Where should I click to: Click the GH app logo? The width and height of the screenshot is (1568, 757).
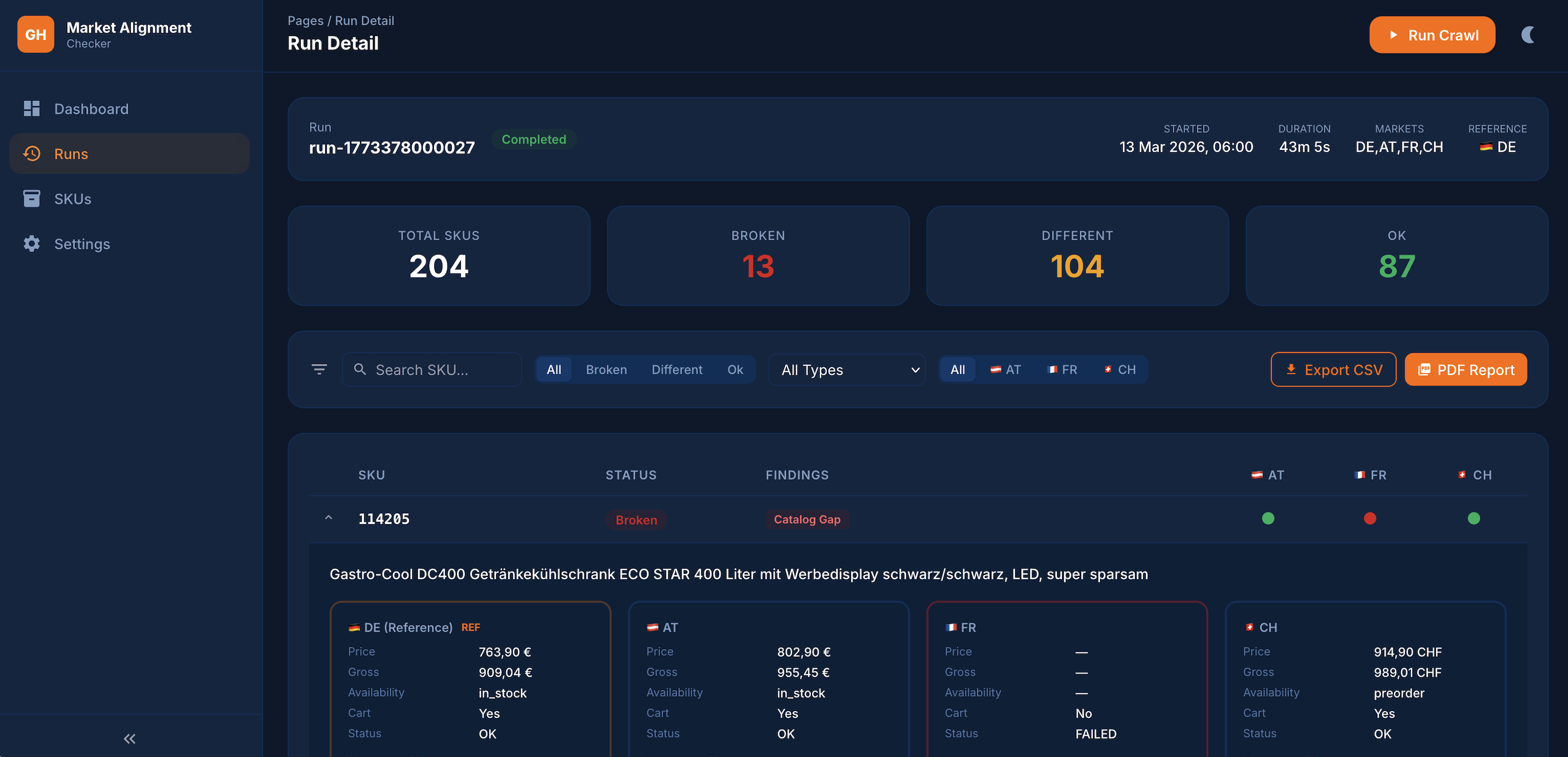35,35
